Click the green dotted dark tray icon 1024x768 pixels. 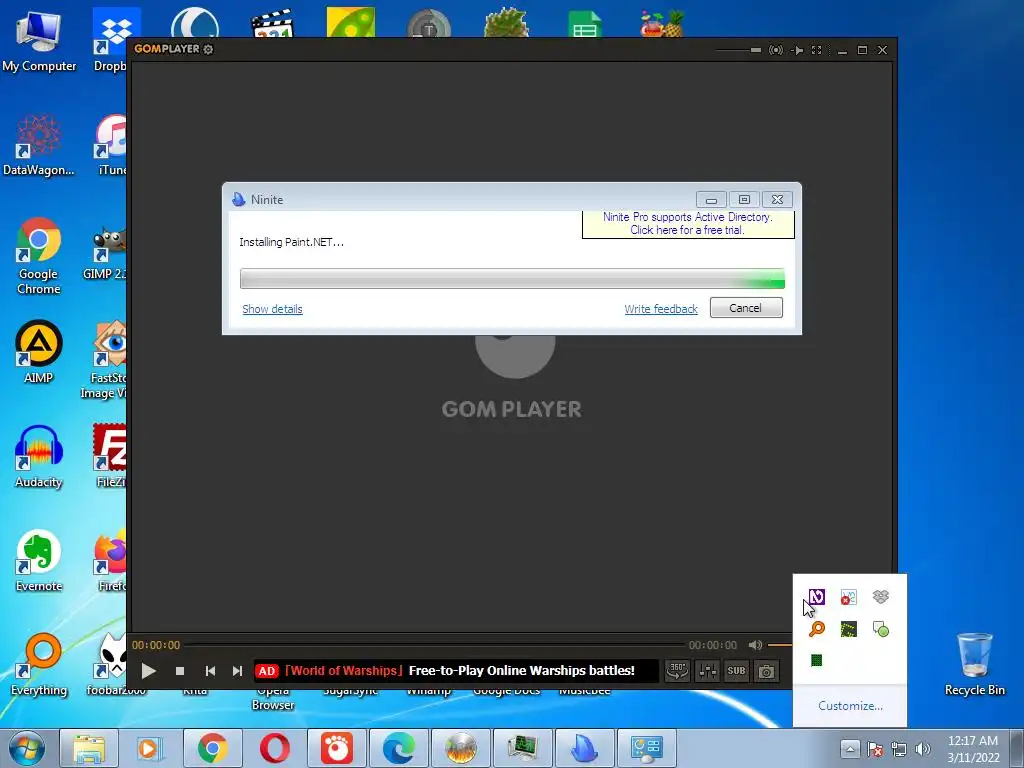pos(848,629)
